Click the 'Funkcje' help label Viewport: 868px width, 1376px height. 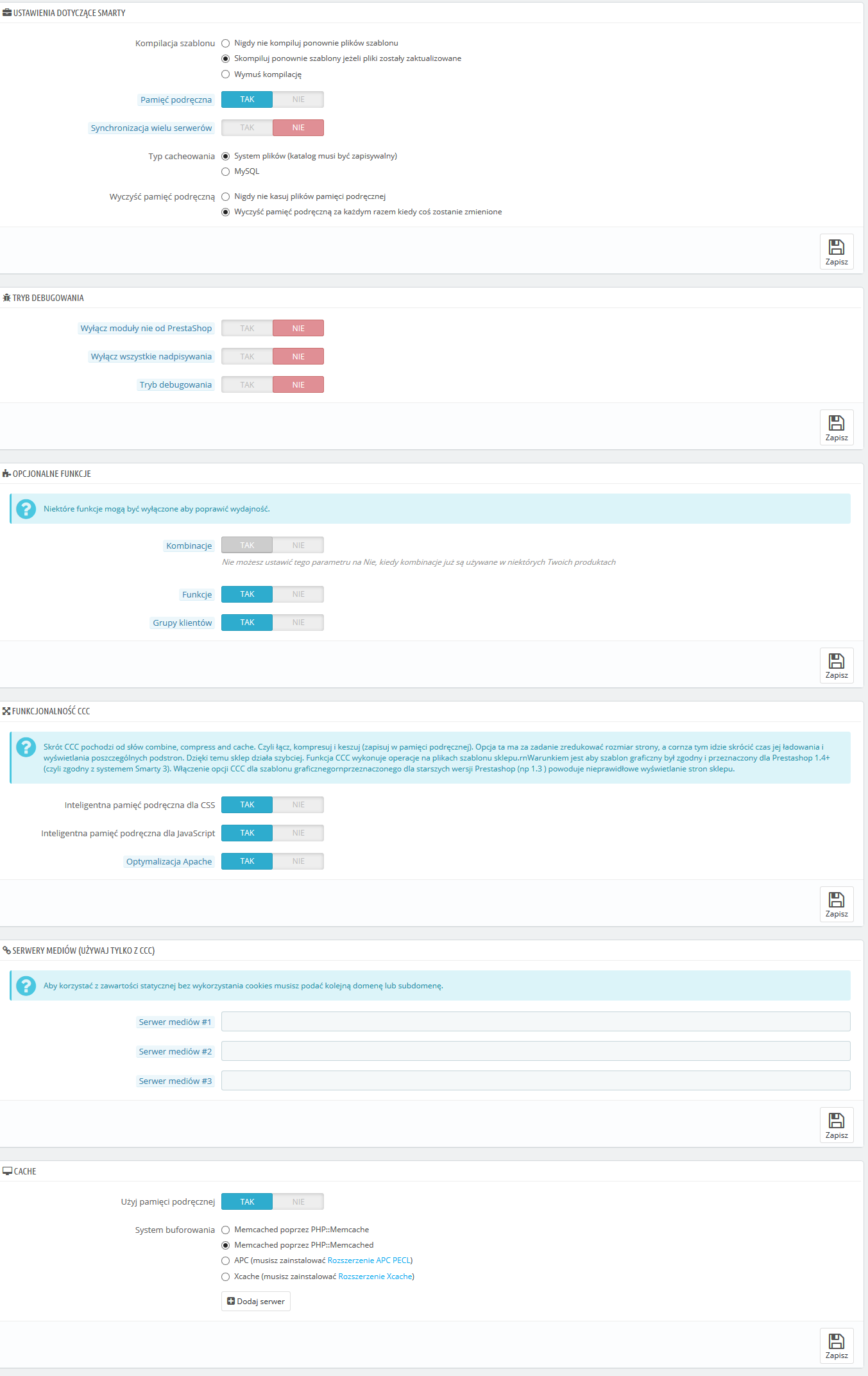[197, 594]
